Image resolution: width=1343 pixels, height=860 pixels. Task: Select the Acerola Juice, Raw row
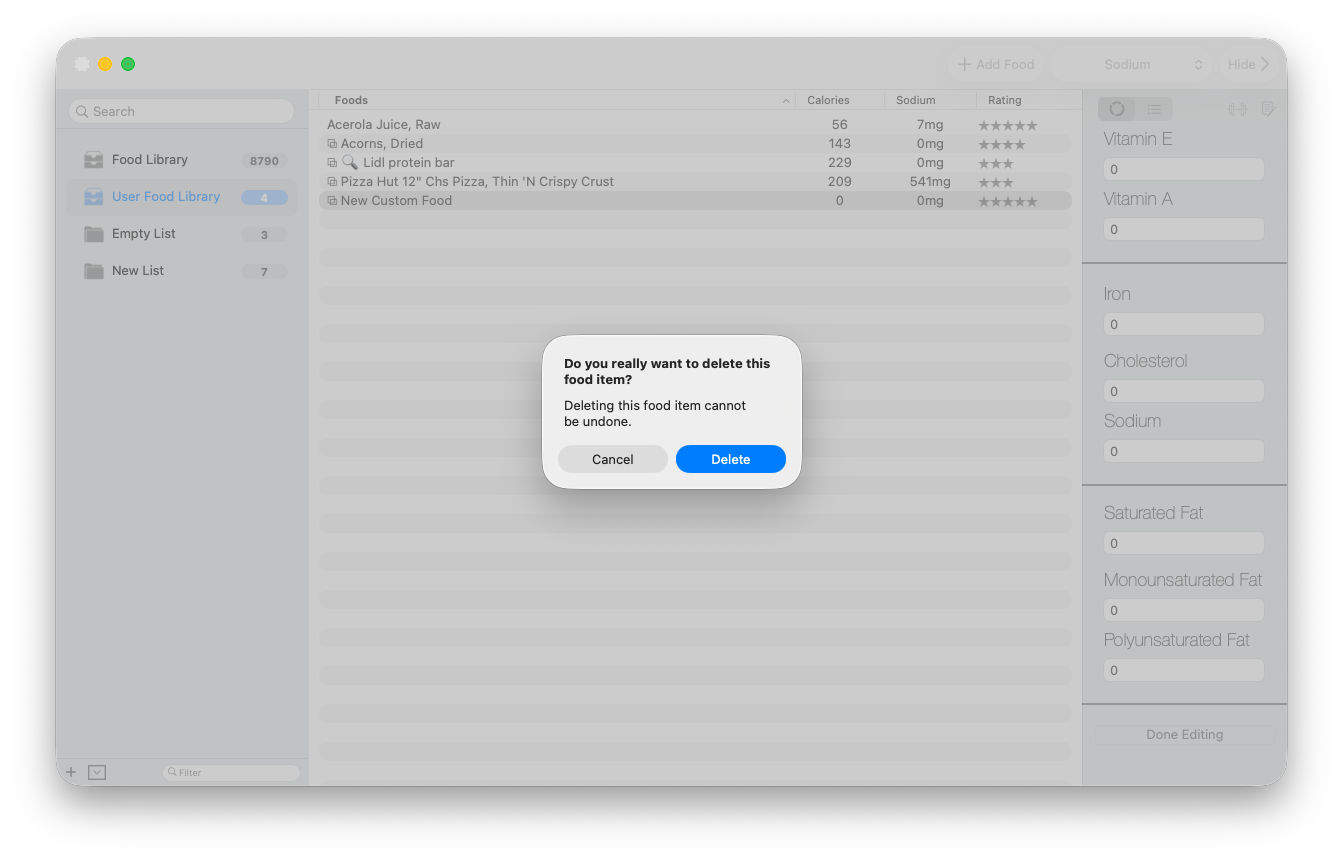tap(695, 125)
